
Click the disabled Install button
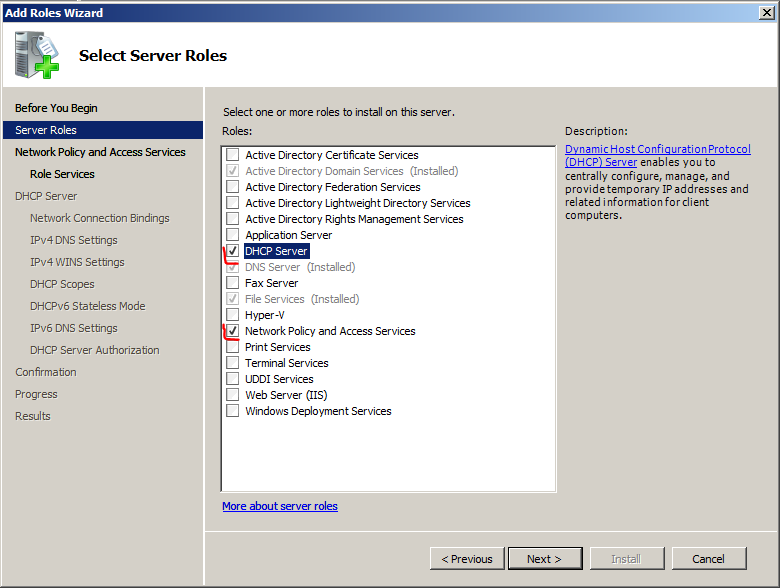tap(627, 559)
